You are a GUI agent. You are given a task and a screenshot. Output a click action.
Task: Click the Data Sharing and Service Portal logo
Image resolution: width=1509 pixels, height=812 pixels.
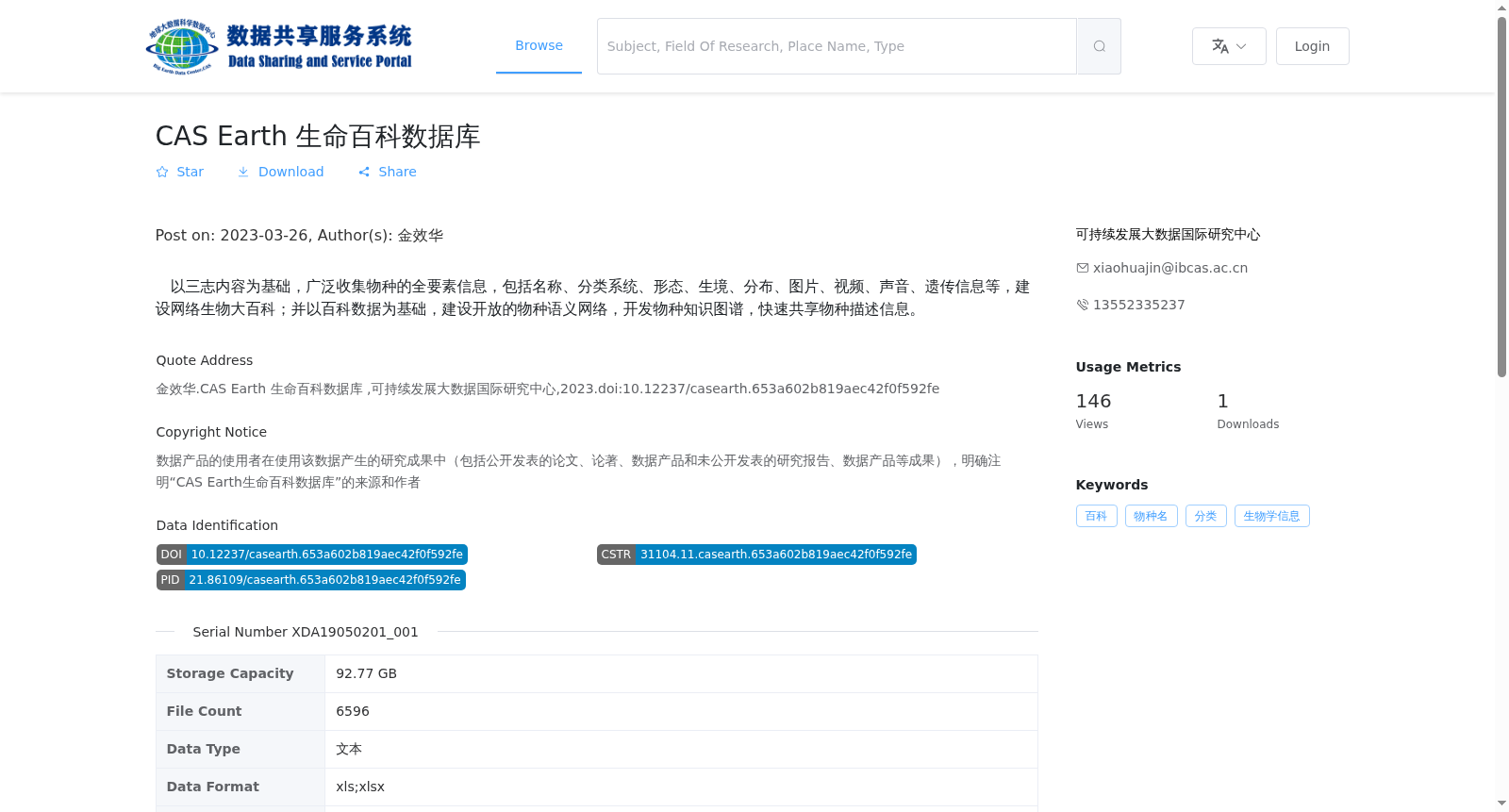(279, 46)
